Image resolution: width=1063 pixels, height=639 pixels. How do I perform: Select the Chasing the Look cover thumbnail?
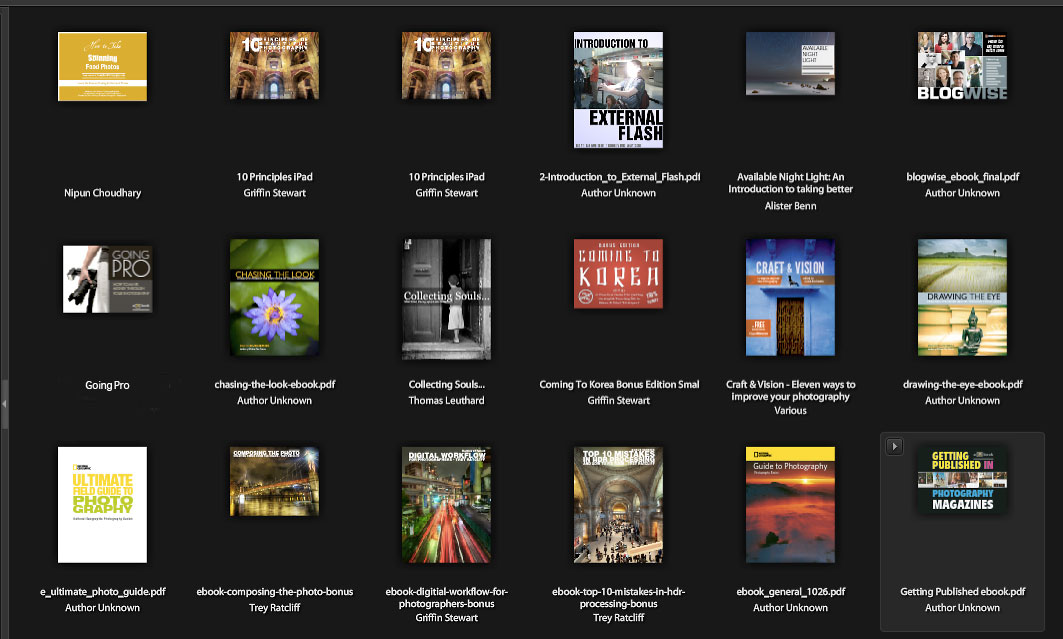point(274,299)
